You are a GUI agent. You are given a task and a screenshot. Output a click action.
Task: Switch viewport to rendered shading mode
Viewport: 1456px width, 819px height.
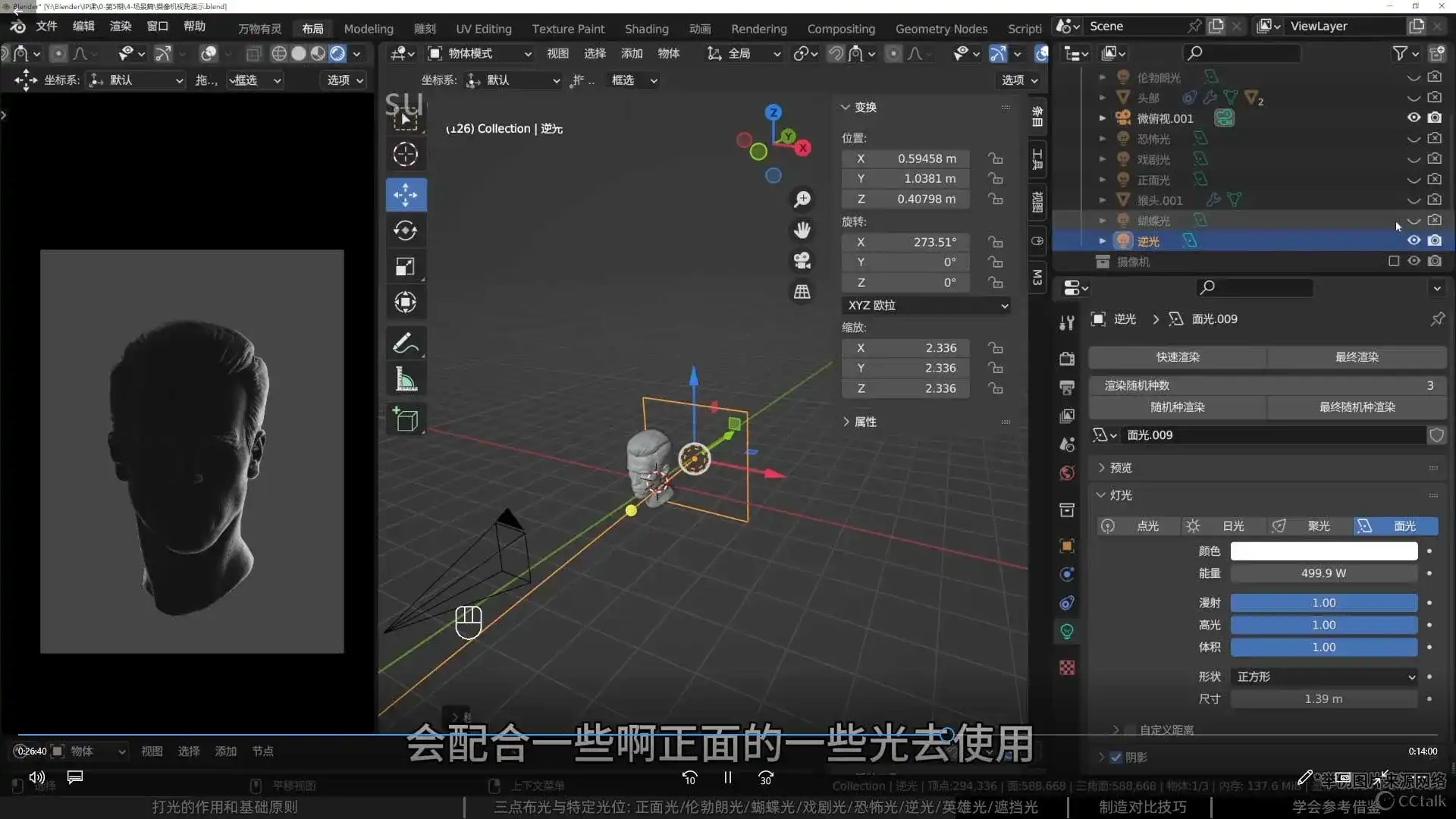coord(336,53)
